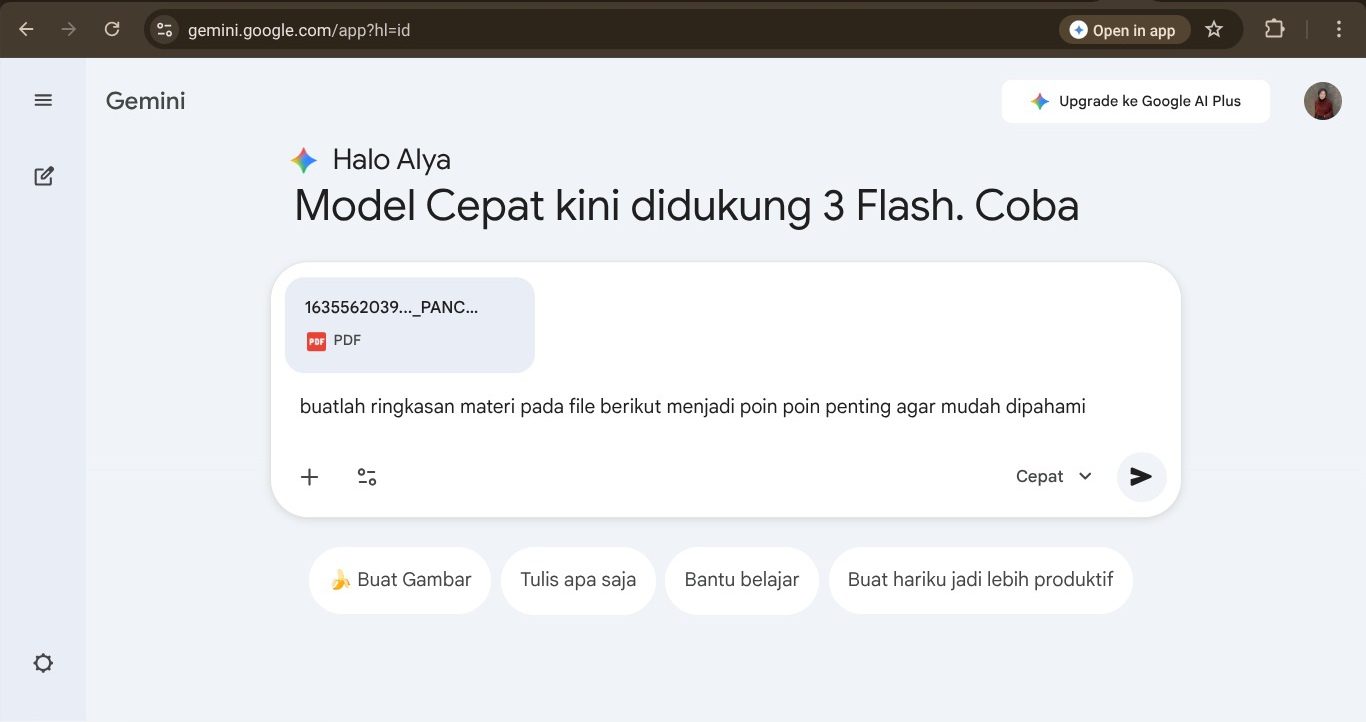Bookmark the page with the star icon

1214,29
